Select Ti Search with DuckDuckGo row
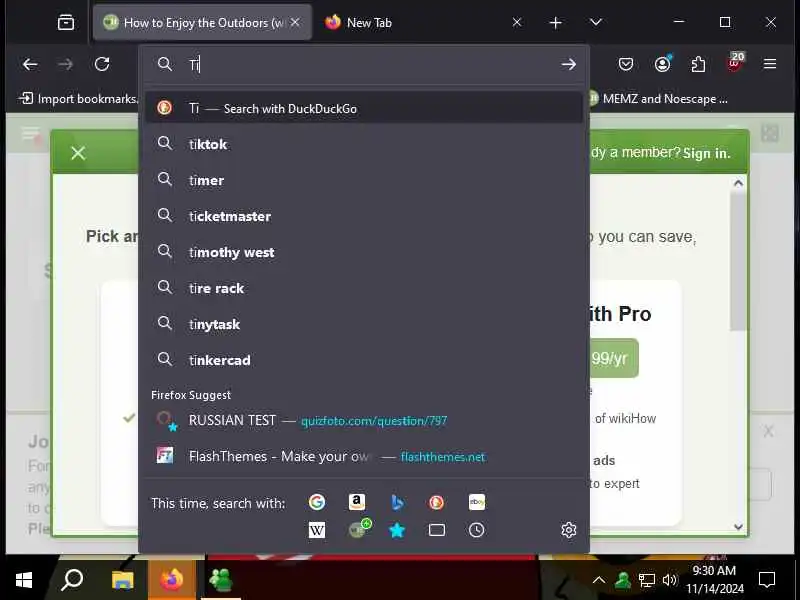 [x=364, y=108]
